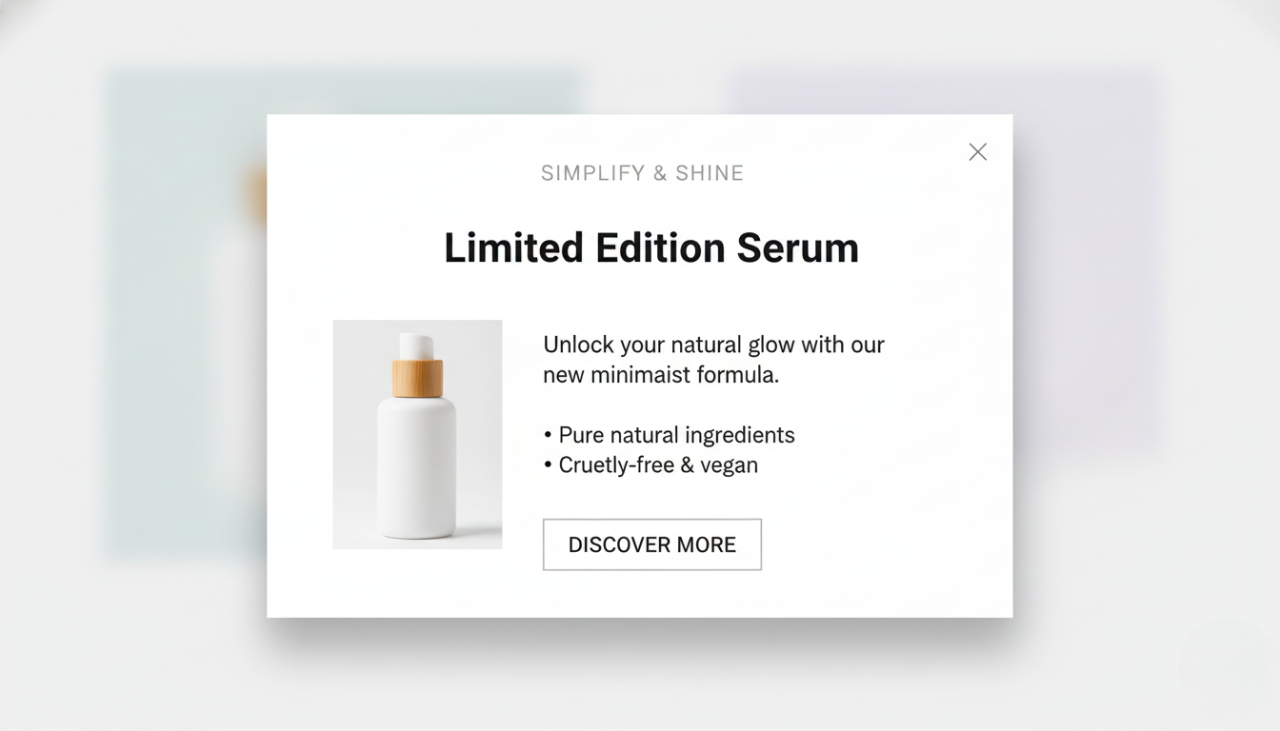Click the 'Pure natural ingredients' bullet
The width and height of the screenshot is (1280, 731).
point(669,435)
